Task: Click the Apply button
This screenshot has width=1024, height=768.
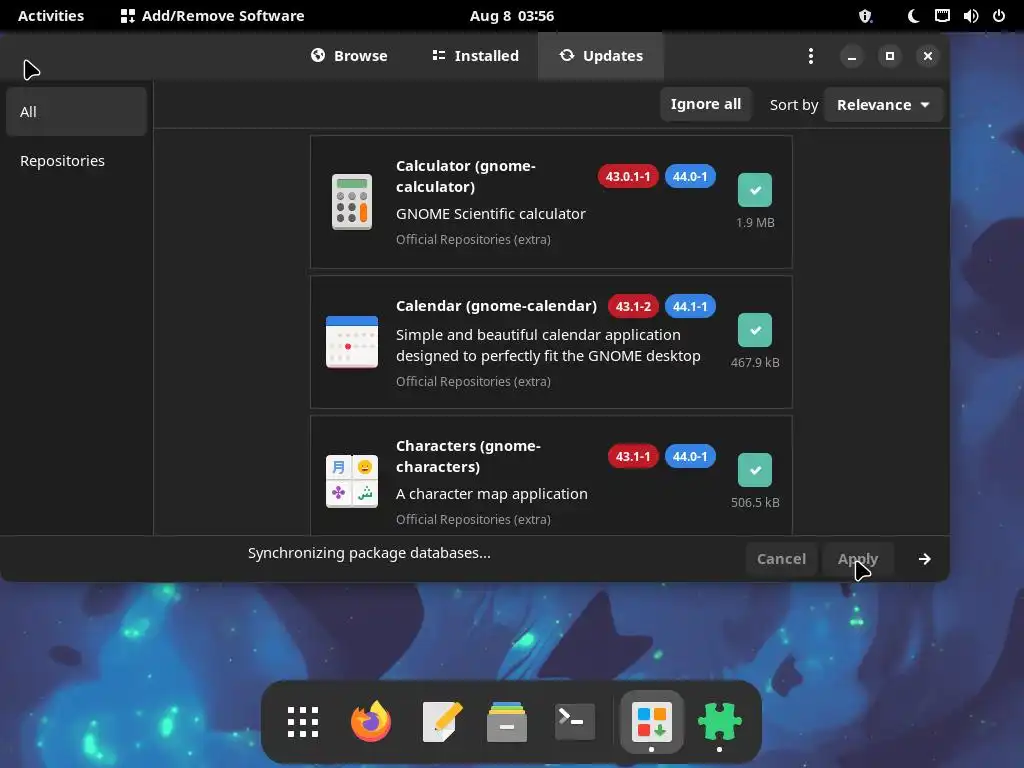Action: click(x=857, y=559)
